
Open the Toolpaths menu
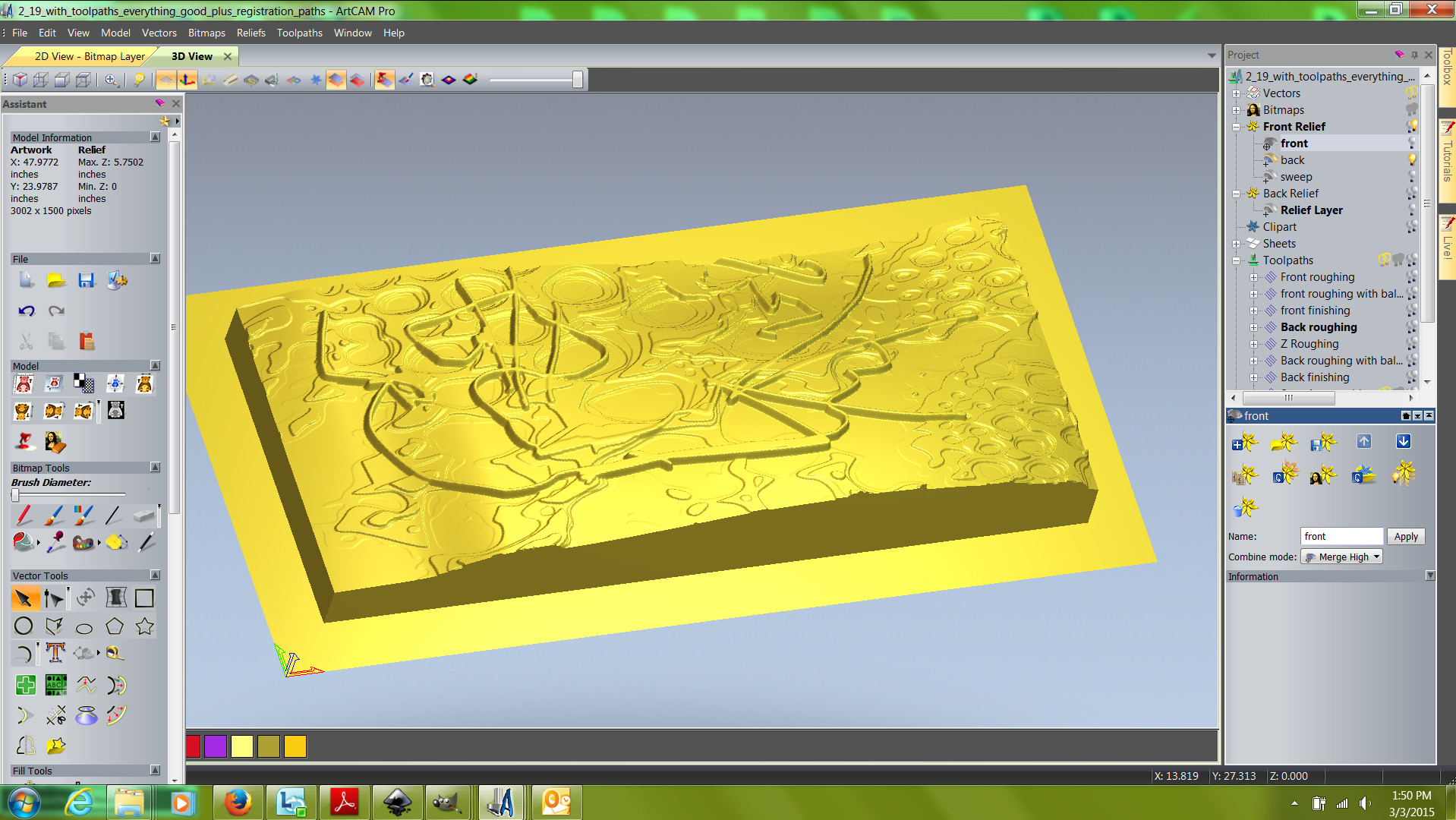[299, 33]
